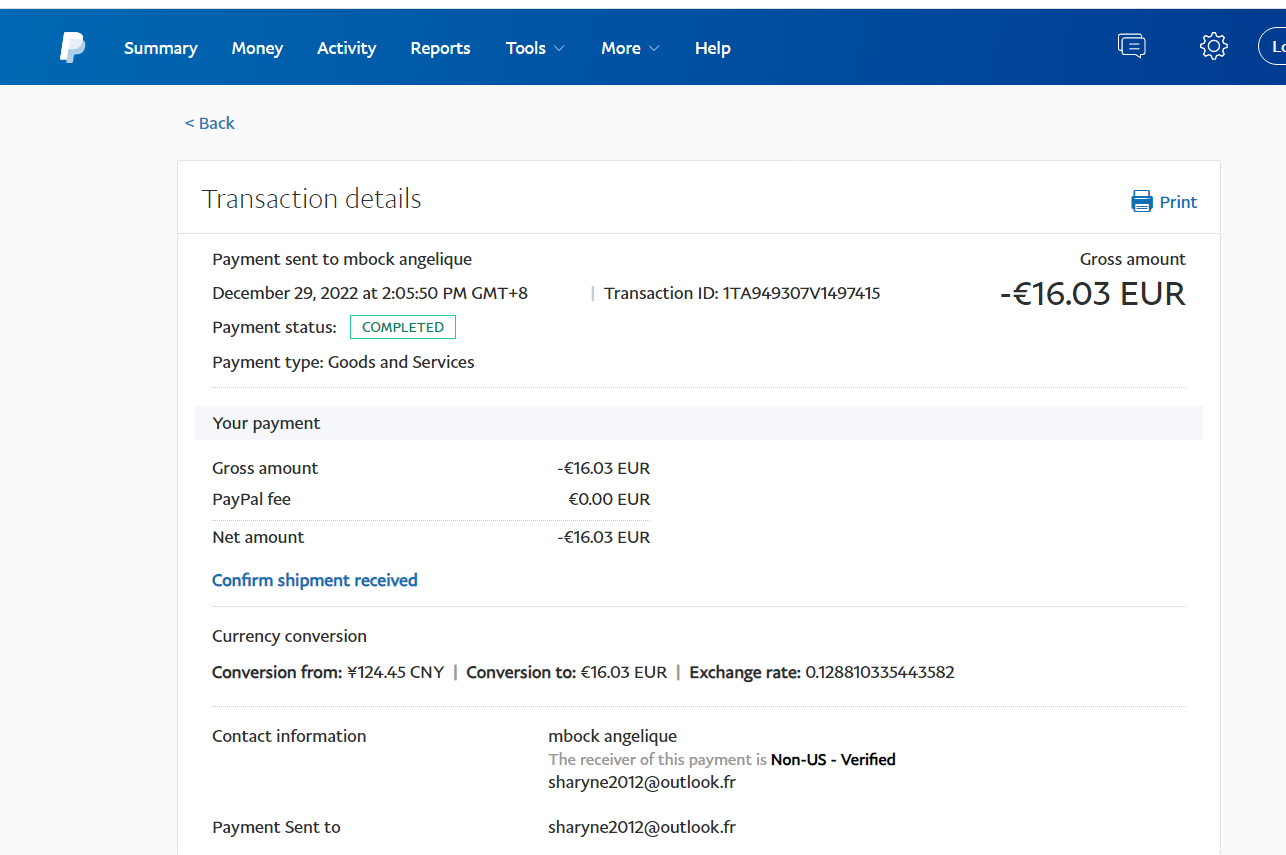Image resolution: width=1286 pixels, height=855 pixels.
Task: Expand the Tools dropdown menu
Action: coord(535,48)
